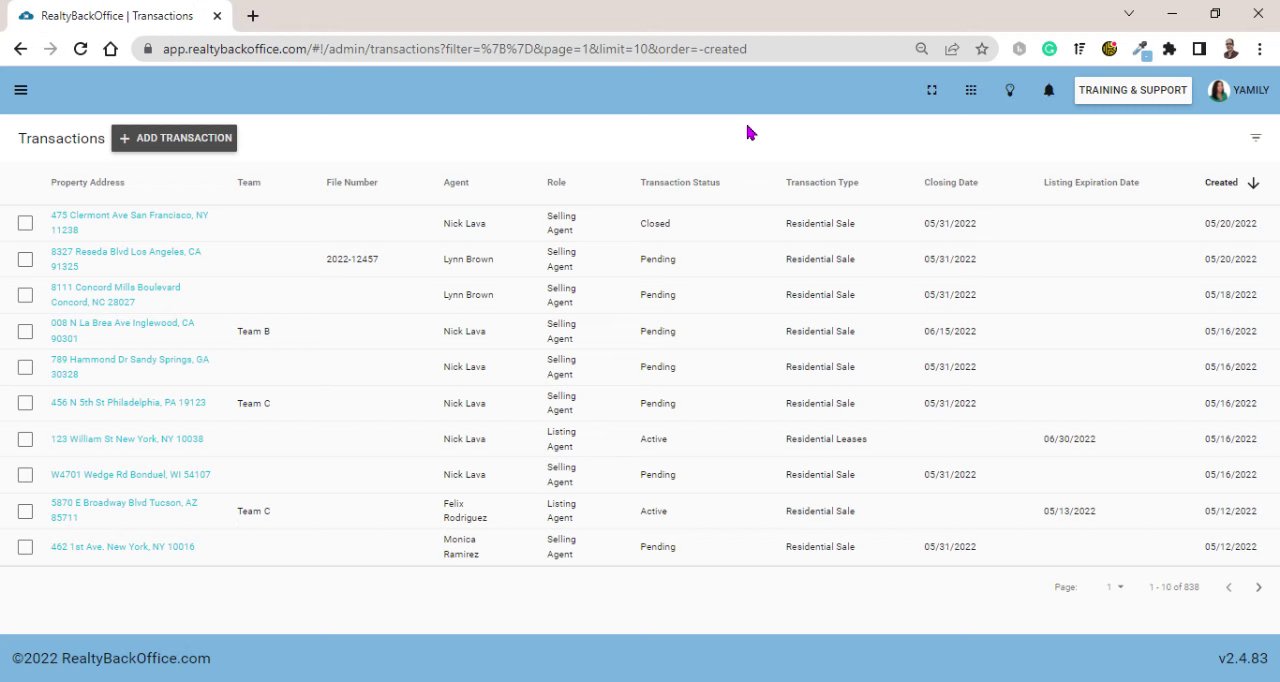Open Chrome profile avatar
Image resolution: width=1280 pixels, height=682 pixels.
[x=1230, y=48]
